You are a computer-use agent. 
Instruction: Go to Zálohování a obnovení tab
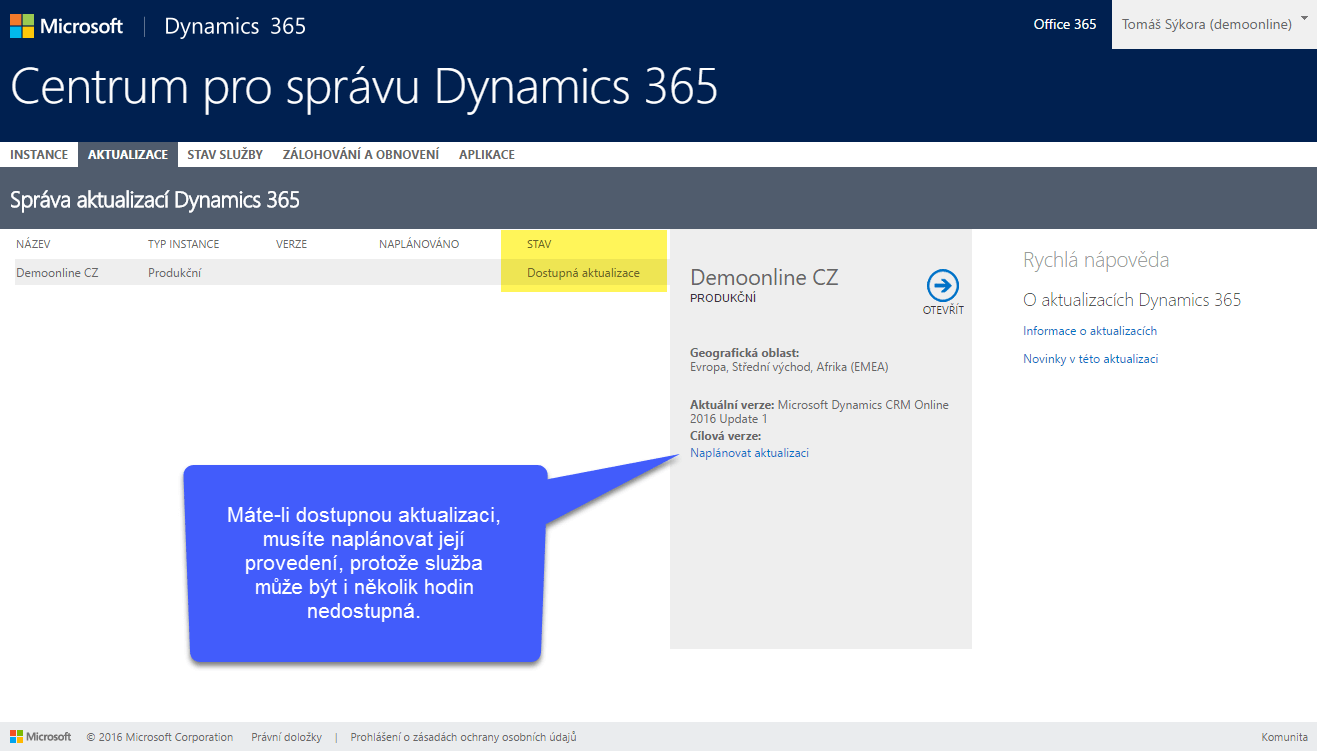point(361,155)
